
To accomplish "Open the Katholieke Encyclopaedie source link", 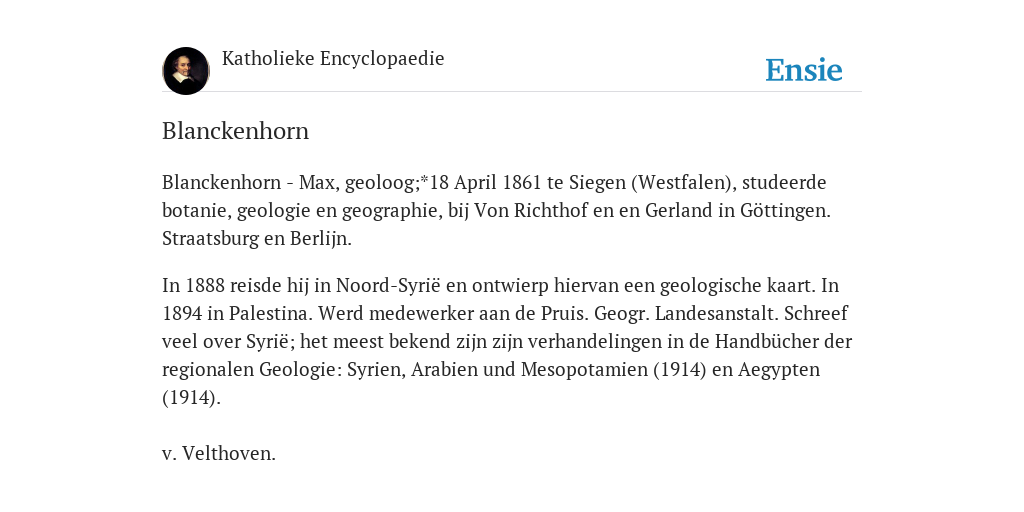I will pyautogui.click(x=333, y=59).
